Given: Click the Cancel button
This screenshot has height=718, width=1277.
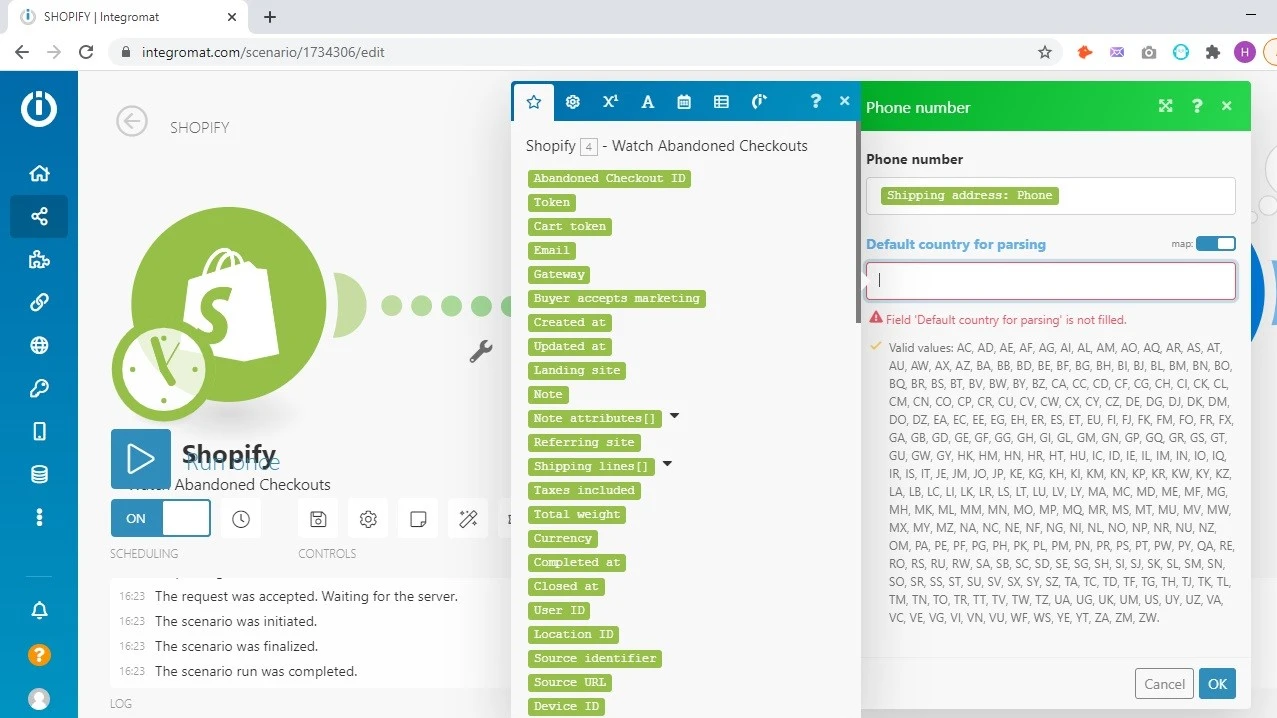Looking at the screenshot, I should click(x=1164, y=684).
